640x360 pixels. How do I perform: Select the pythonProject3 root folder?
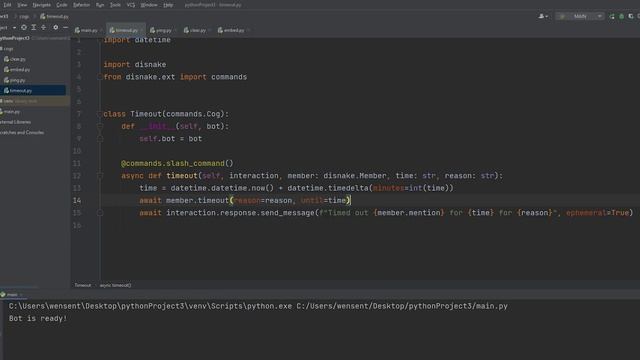click(15, 38)
